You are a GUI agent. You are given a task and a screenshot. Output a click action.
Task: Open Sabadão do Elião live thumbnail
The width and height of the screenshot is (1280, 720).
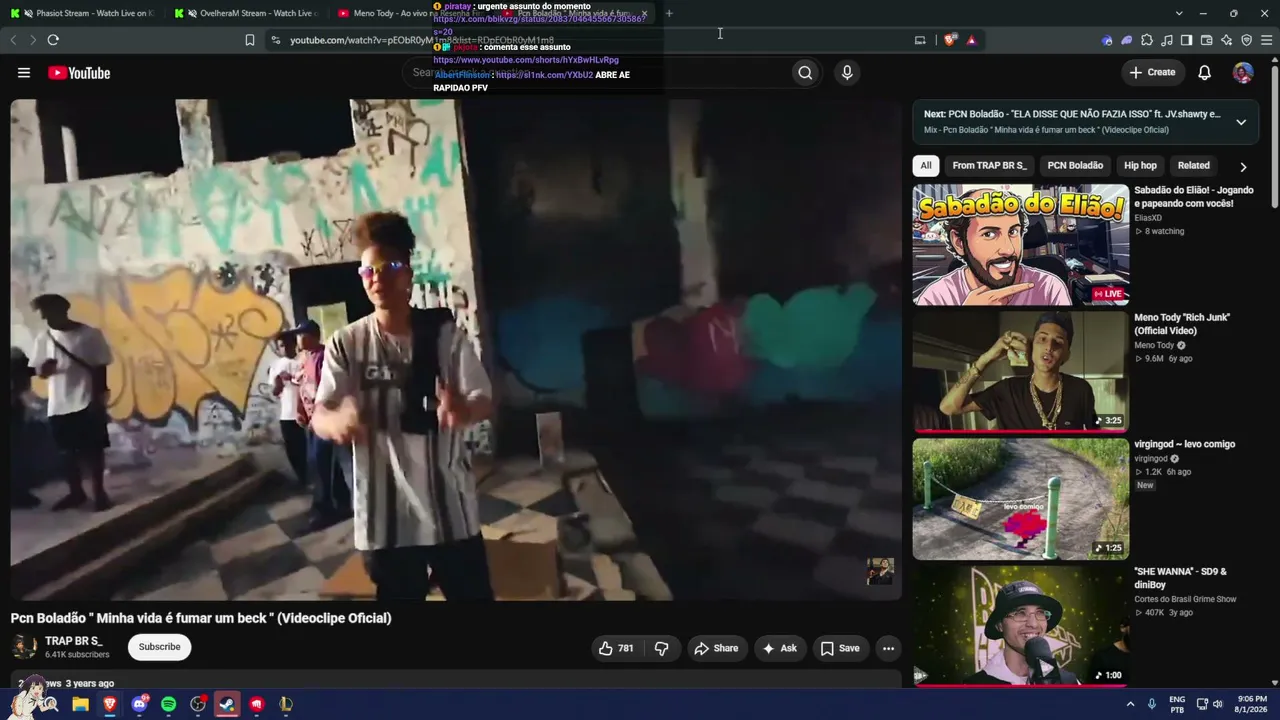click(1020, 244)
